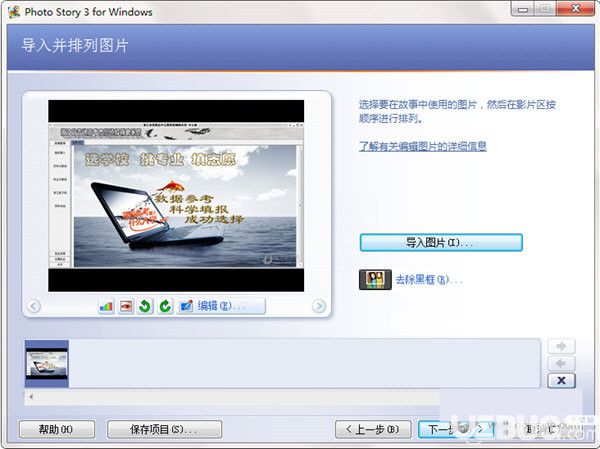
Task: Click the filmstrip scrollbar left arrow
Action: 31,397
